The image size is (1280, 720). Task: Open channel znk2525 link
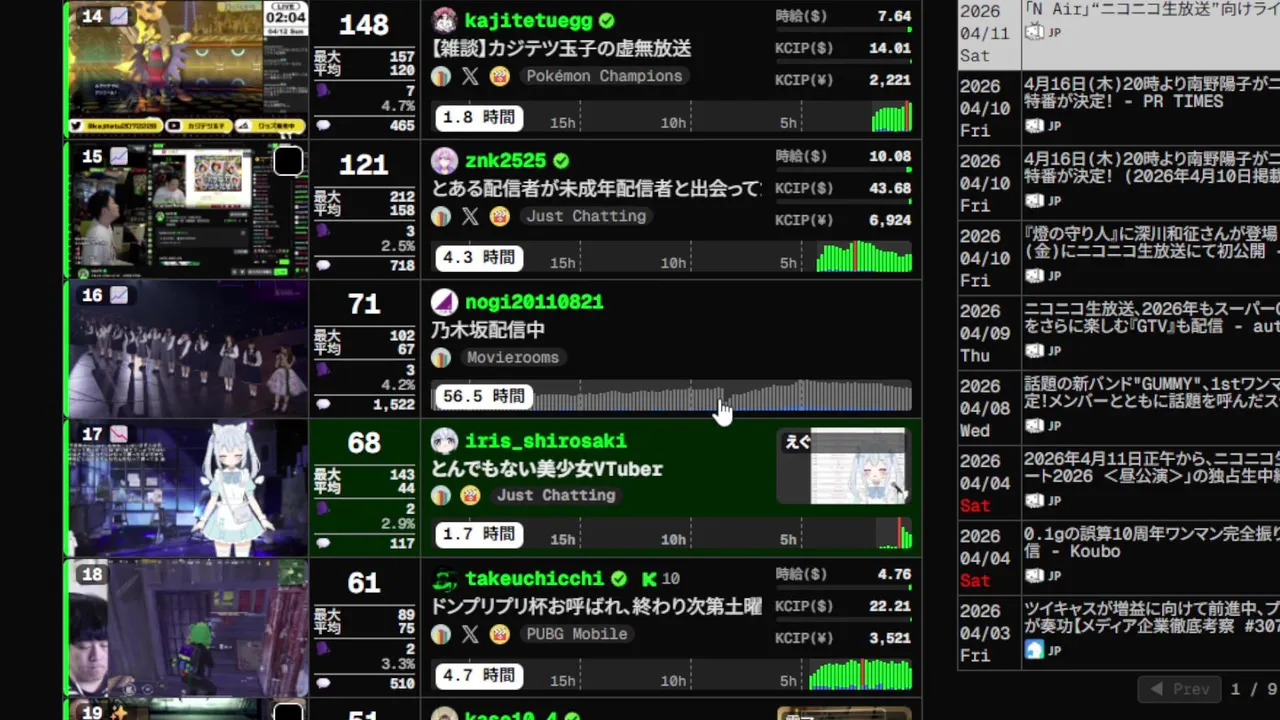(x=505, y=161)
